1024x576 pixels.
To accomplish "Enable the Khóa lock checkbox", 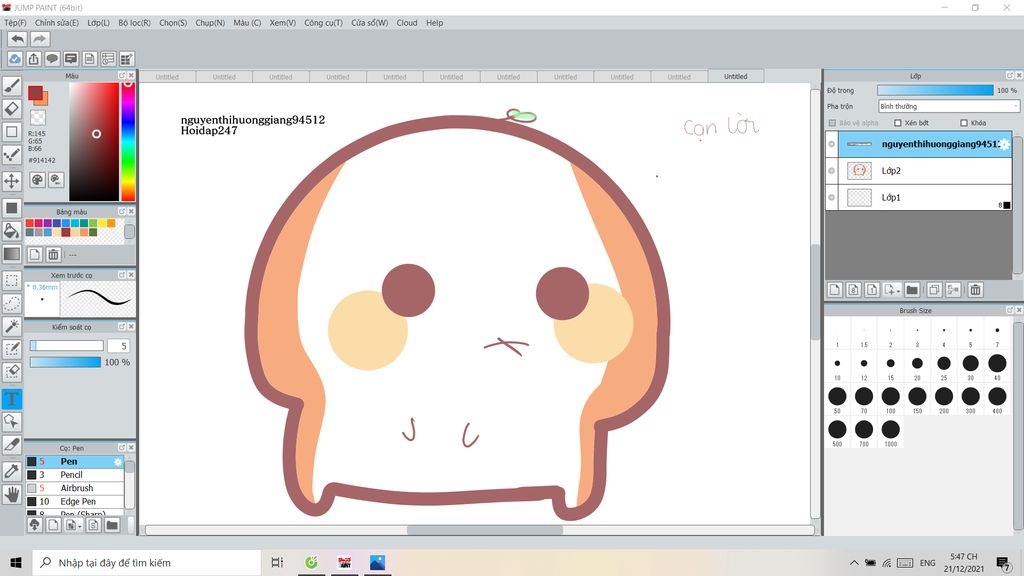I will [964, 123].
